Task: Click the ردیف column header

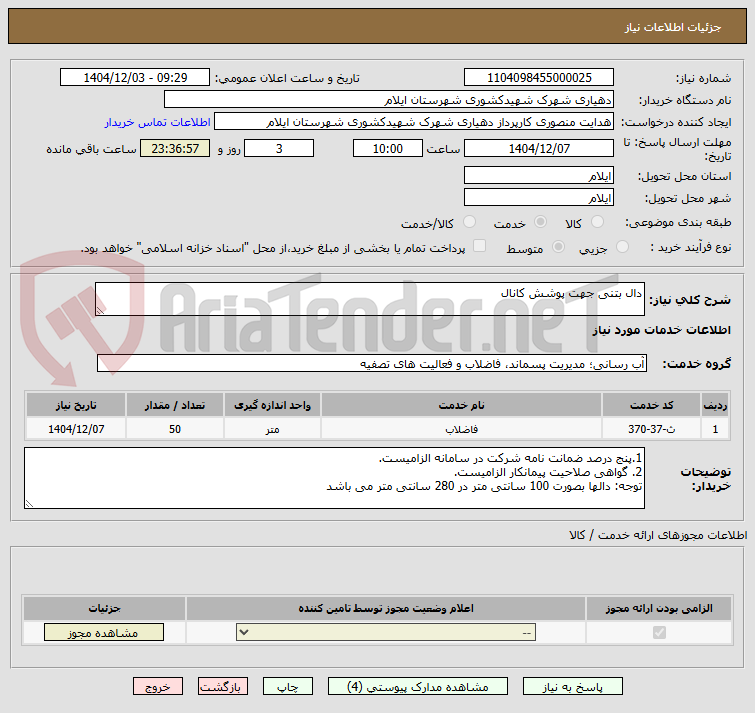Action: [715, 405]
